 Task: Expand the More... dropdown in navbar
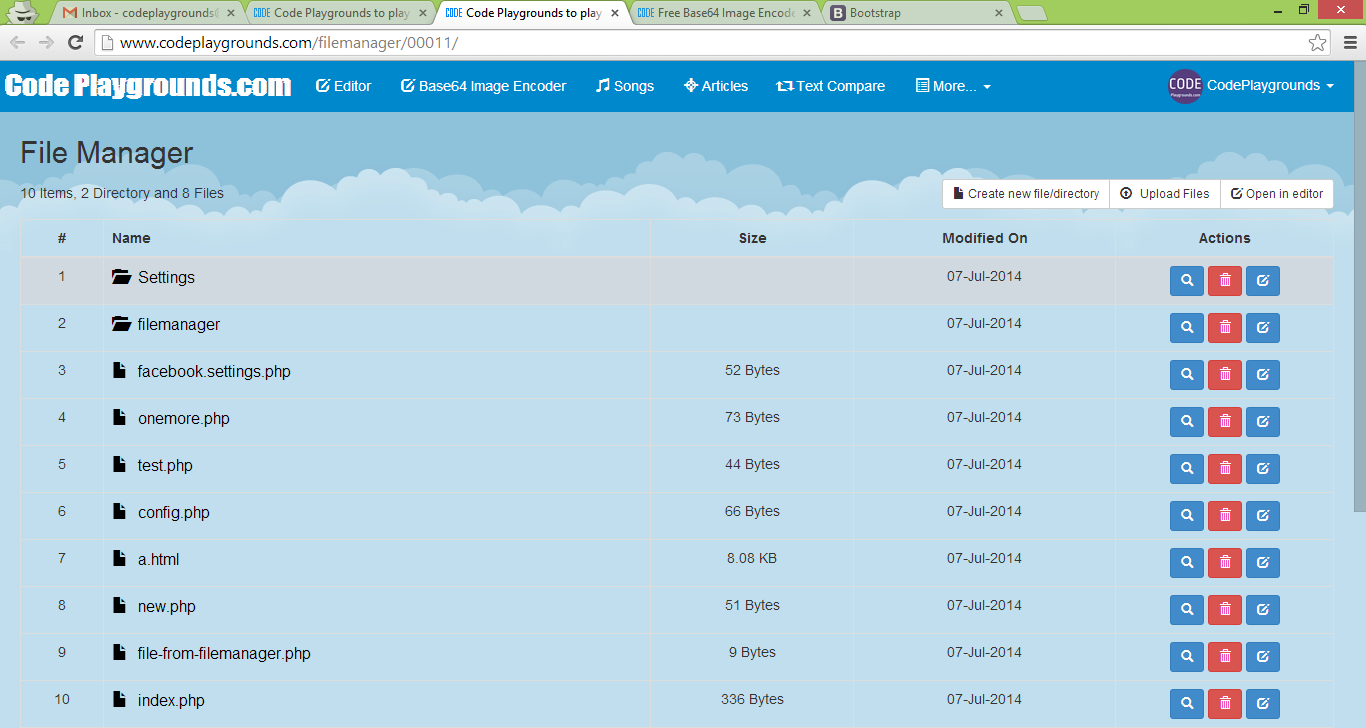[953, 86]
